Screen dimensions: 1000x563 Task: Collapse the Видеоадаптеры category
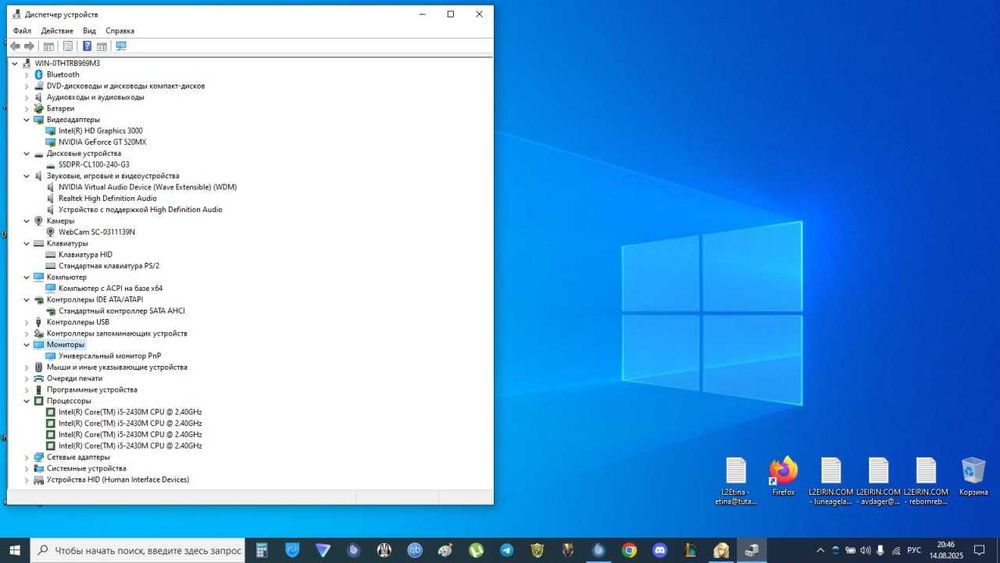[x=27, y=120]
